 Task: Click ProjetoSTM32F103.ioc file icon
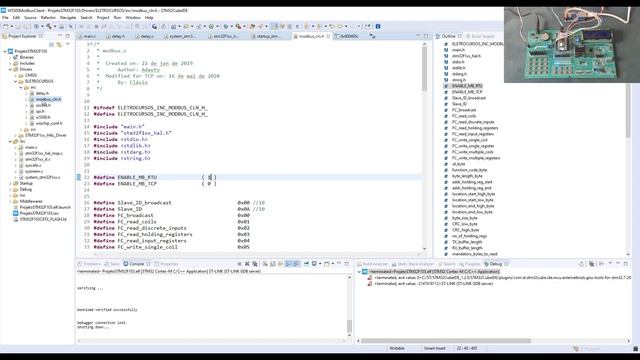click(x=16, y=213)
